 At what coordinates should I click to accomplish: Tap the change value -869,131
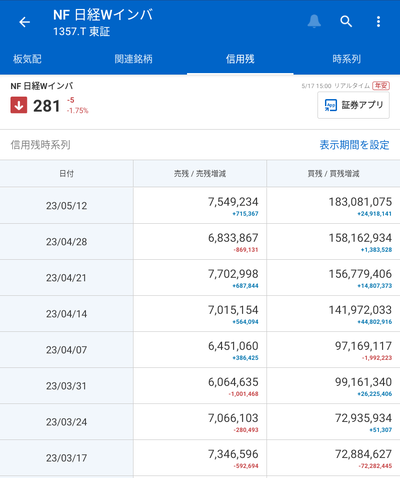pyautogui.click(x=246, y=250)
